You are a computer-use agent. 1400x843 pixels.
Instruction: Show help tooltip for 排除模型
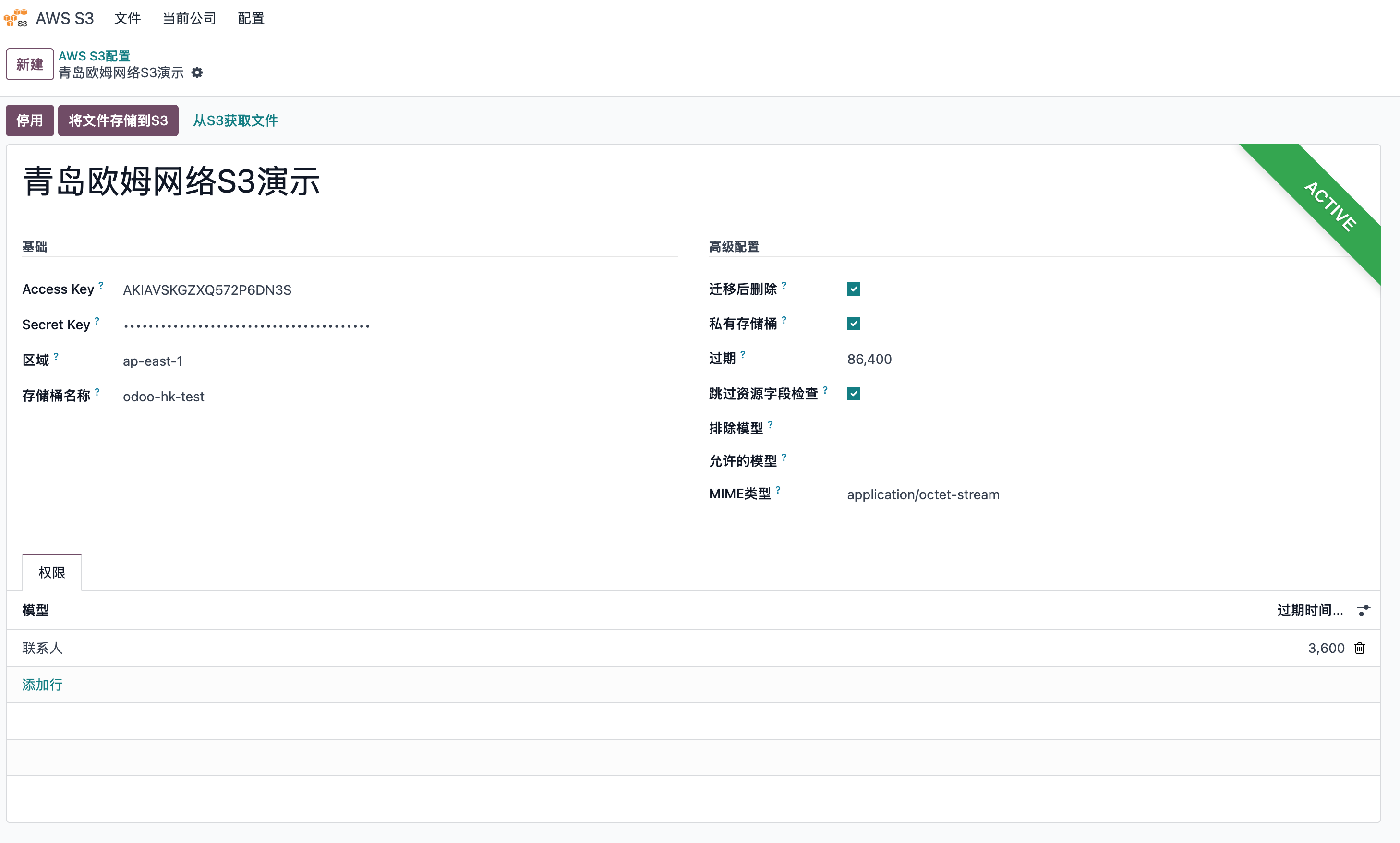click(771, 424)
